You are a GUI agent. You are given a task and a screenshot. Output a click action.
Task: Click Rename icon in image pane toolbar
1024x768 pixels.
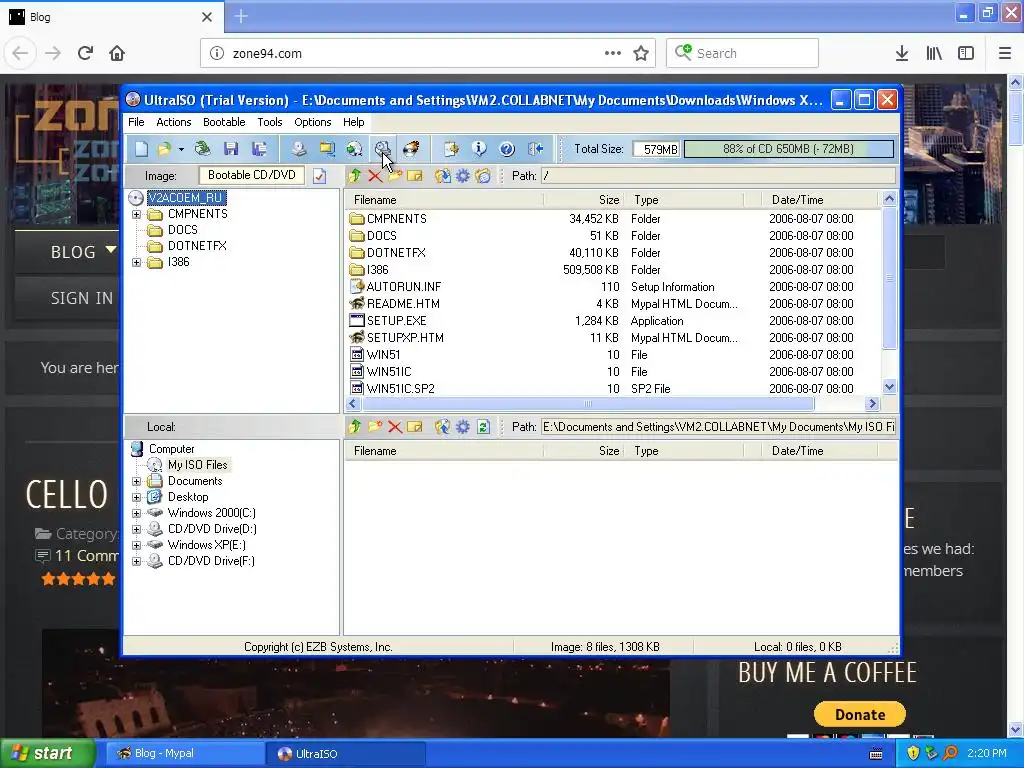(x=415, y=176)
